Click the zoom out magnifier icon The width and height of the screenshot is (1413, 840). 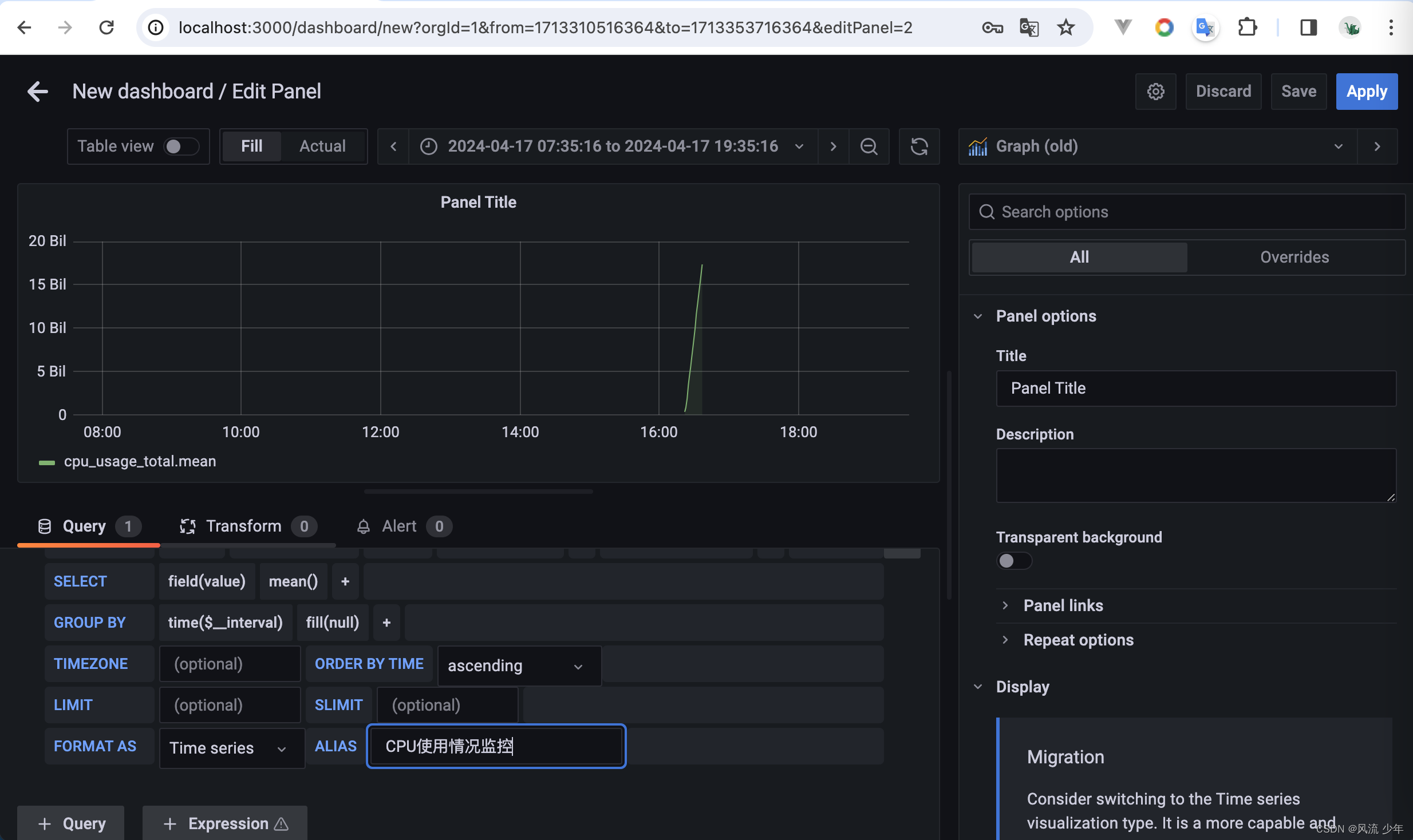[x=868, y=146]
